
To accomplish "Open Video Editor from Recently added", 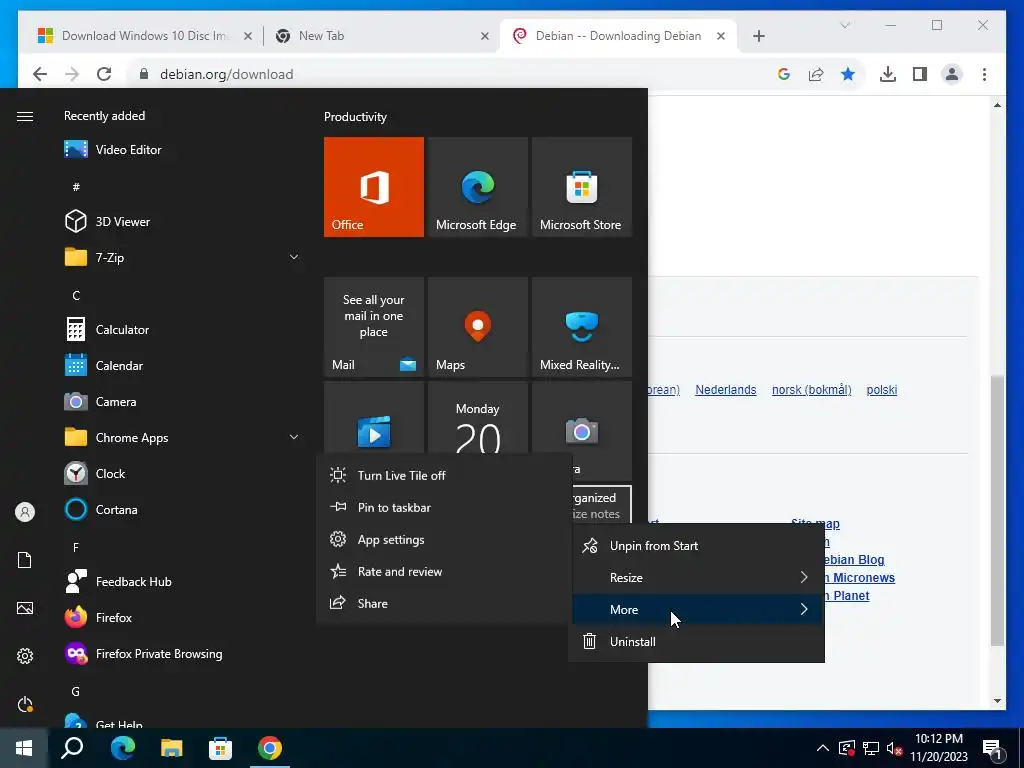I will coord(181,150).
